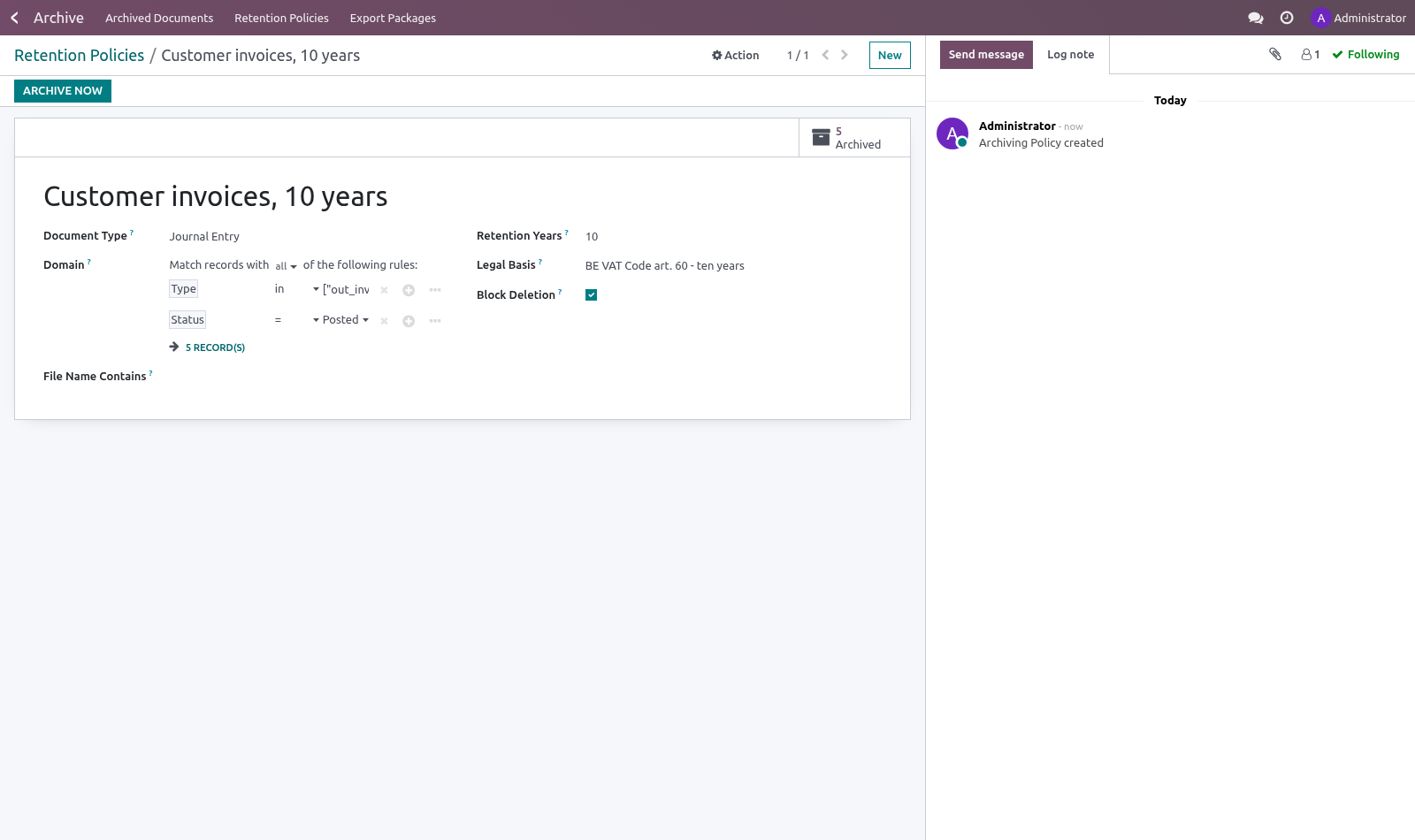Uncheck the Block Deletion checkbox

point(591,295)
